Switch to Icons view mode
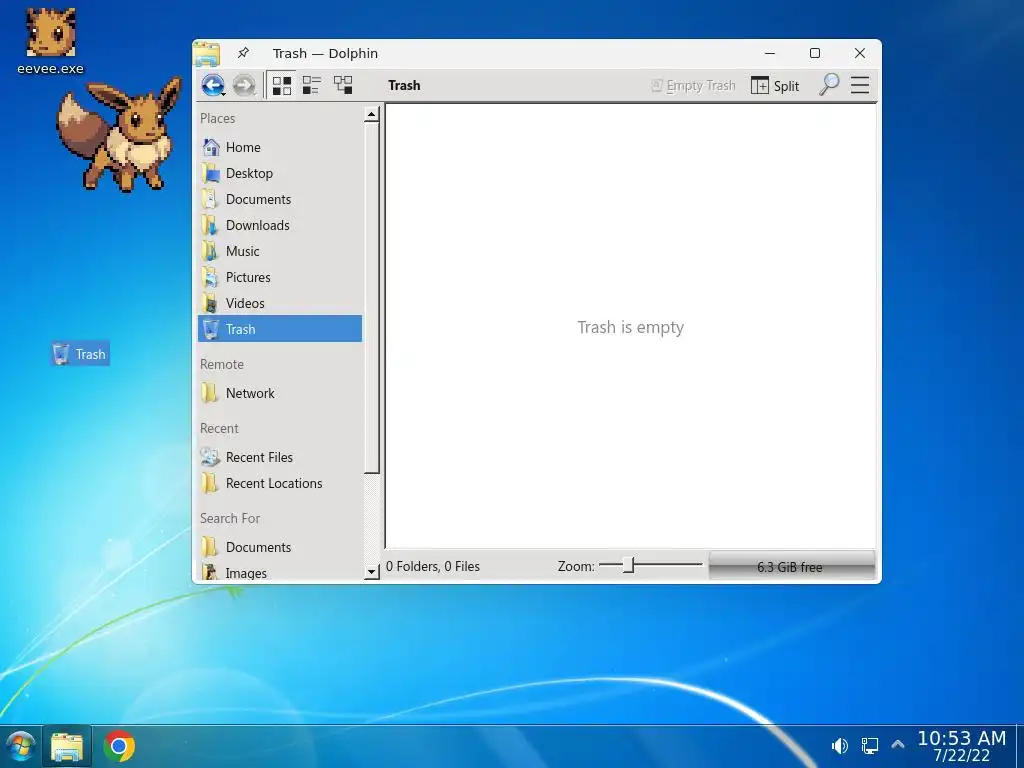The image size is (1024, 768). pos(281,86)
